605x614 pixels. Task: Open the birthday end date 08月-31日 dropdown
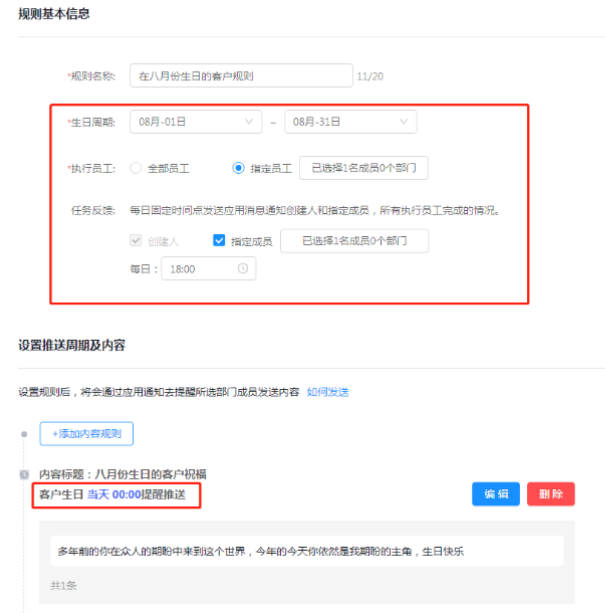click(350, 122)
